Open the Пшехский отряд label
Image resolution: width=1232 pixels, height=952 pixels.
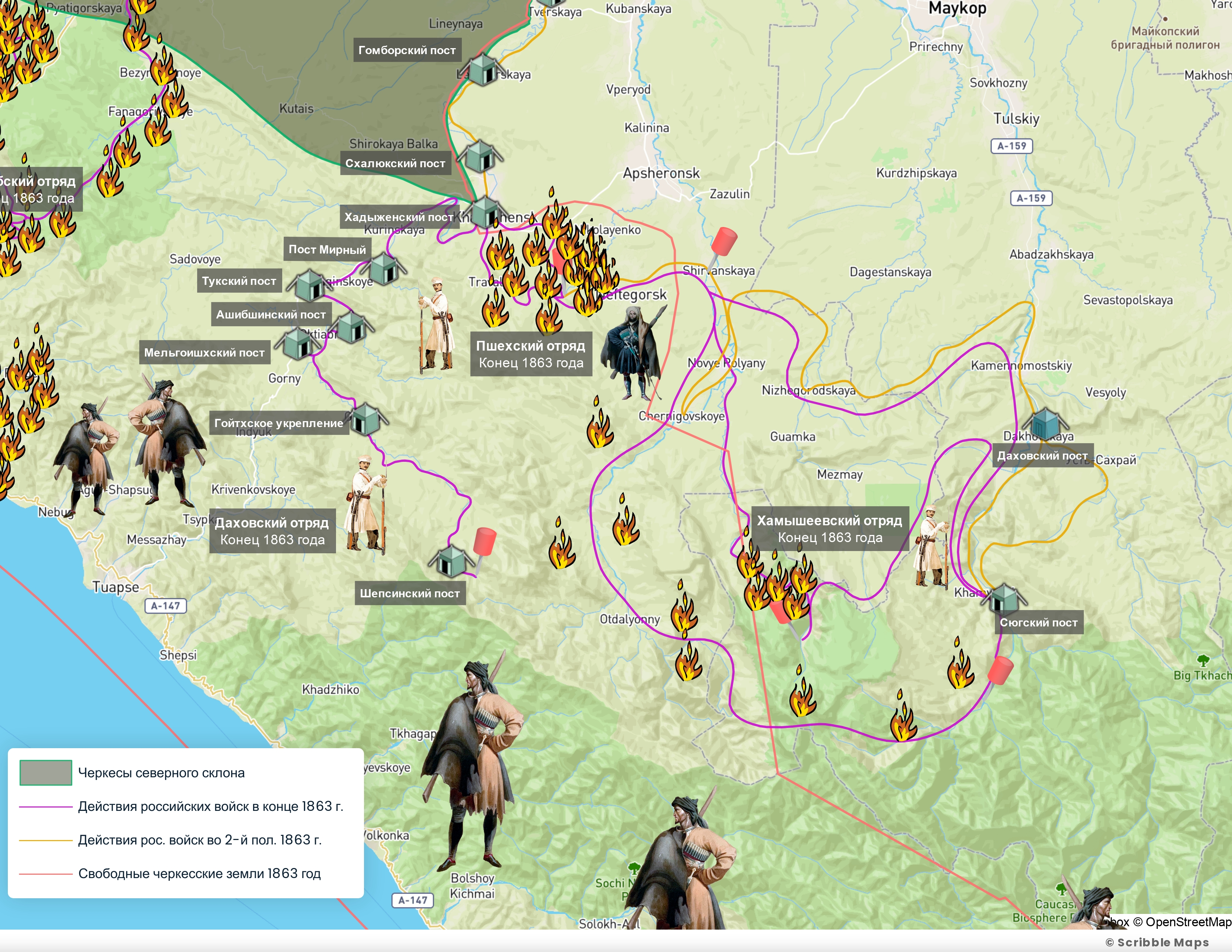coord(531,354)
